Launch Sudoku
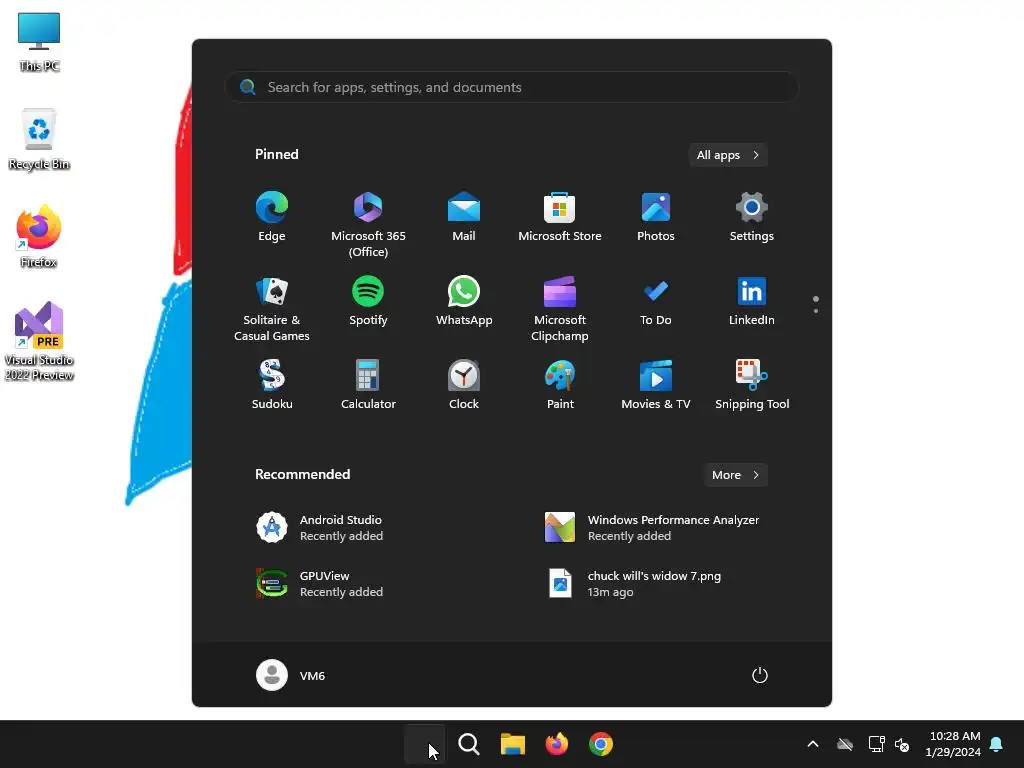Image resolution: width=1024 pixels, height=768 pixels. [272, 385]
